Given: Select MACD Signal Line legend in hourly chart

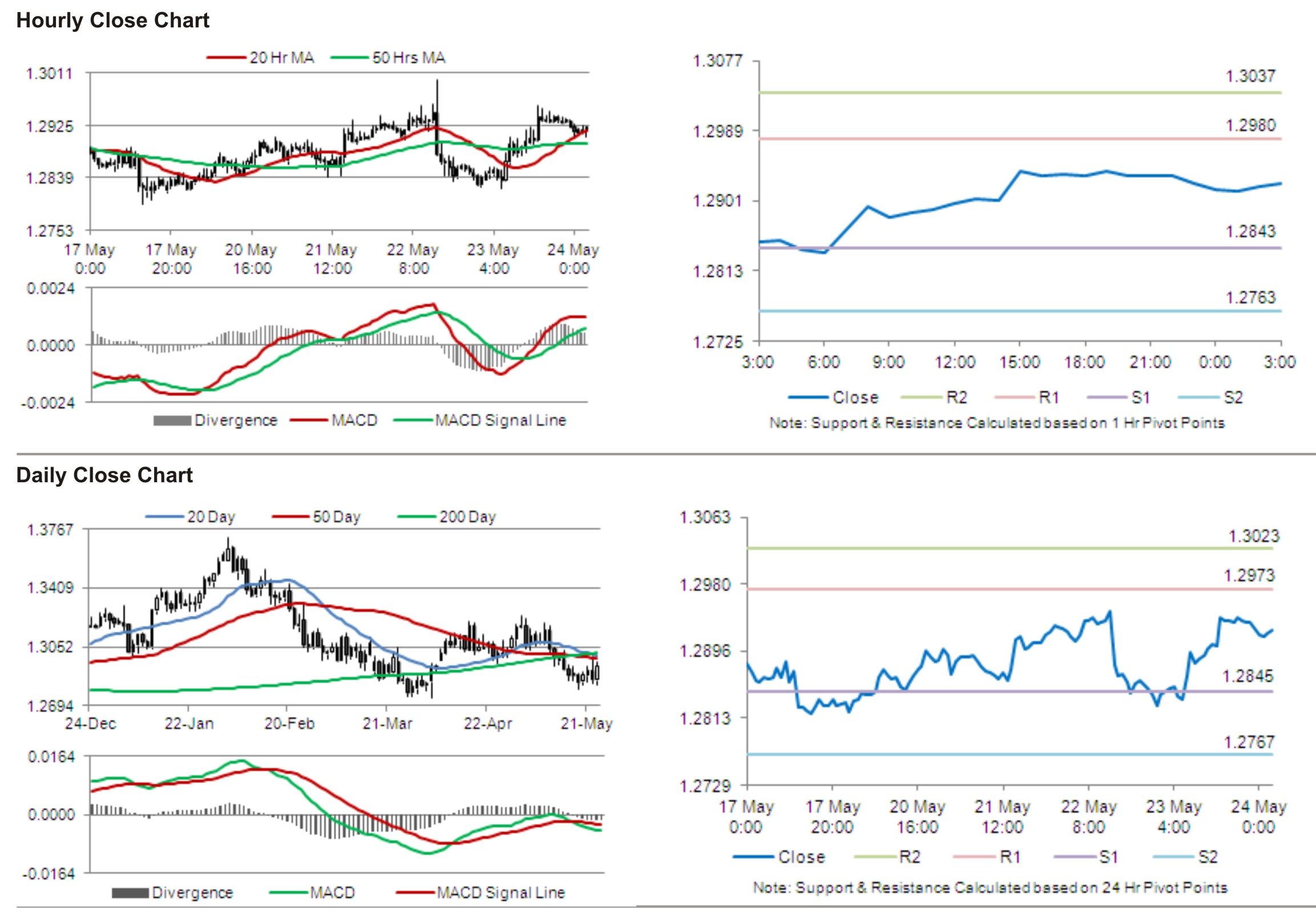Looking at the screenshot, I should [x=480, y=421].
